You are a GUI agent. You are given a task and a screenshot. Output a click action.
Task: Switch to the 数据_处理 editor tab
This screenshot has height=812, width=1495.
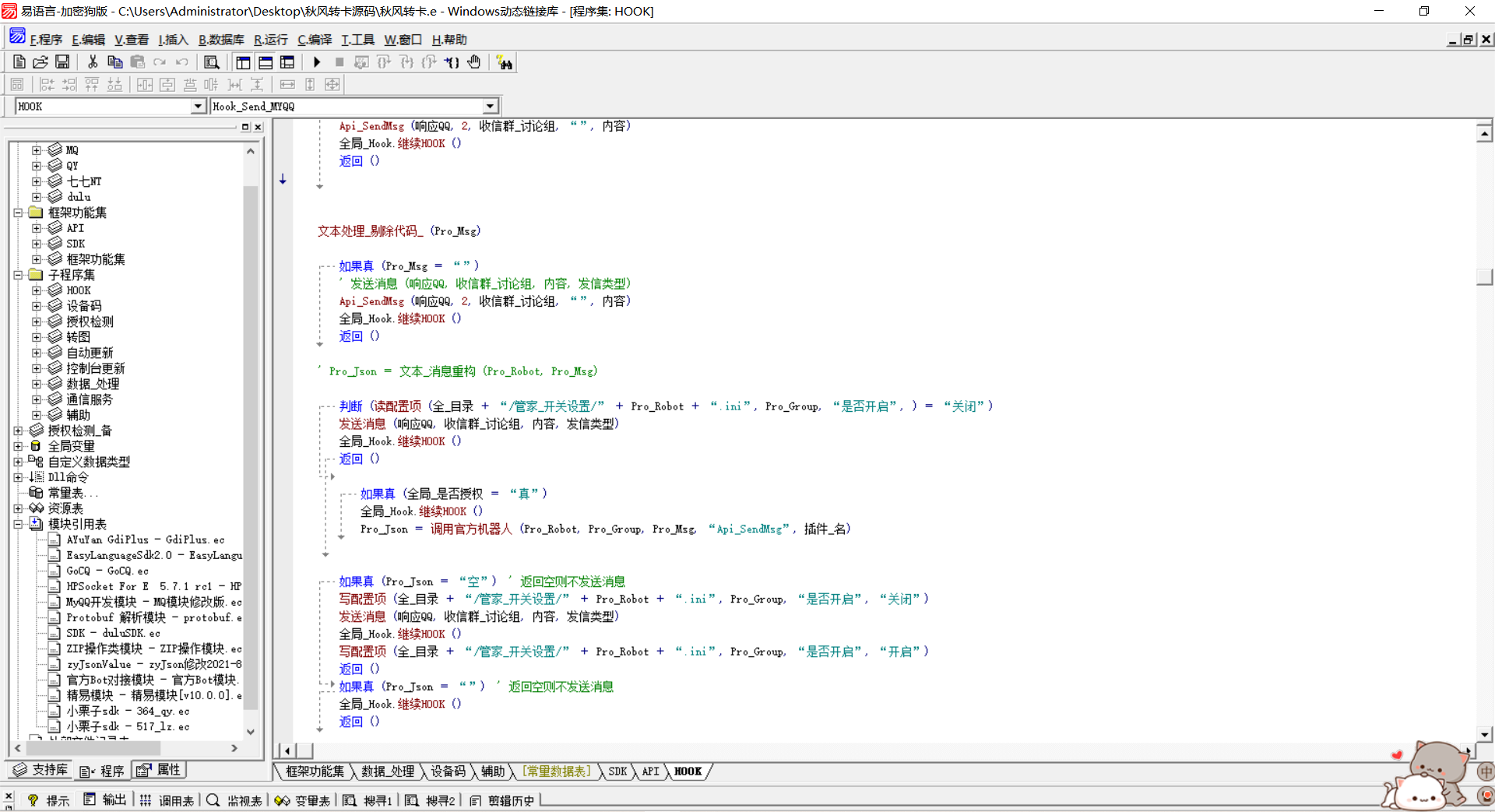click(x=388, y=772)
